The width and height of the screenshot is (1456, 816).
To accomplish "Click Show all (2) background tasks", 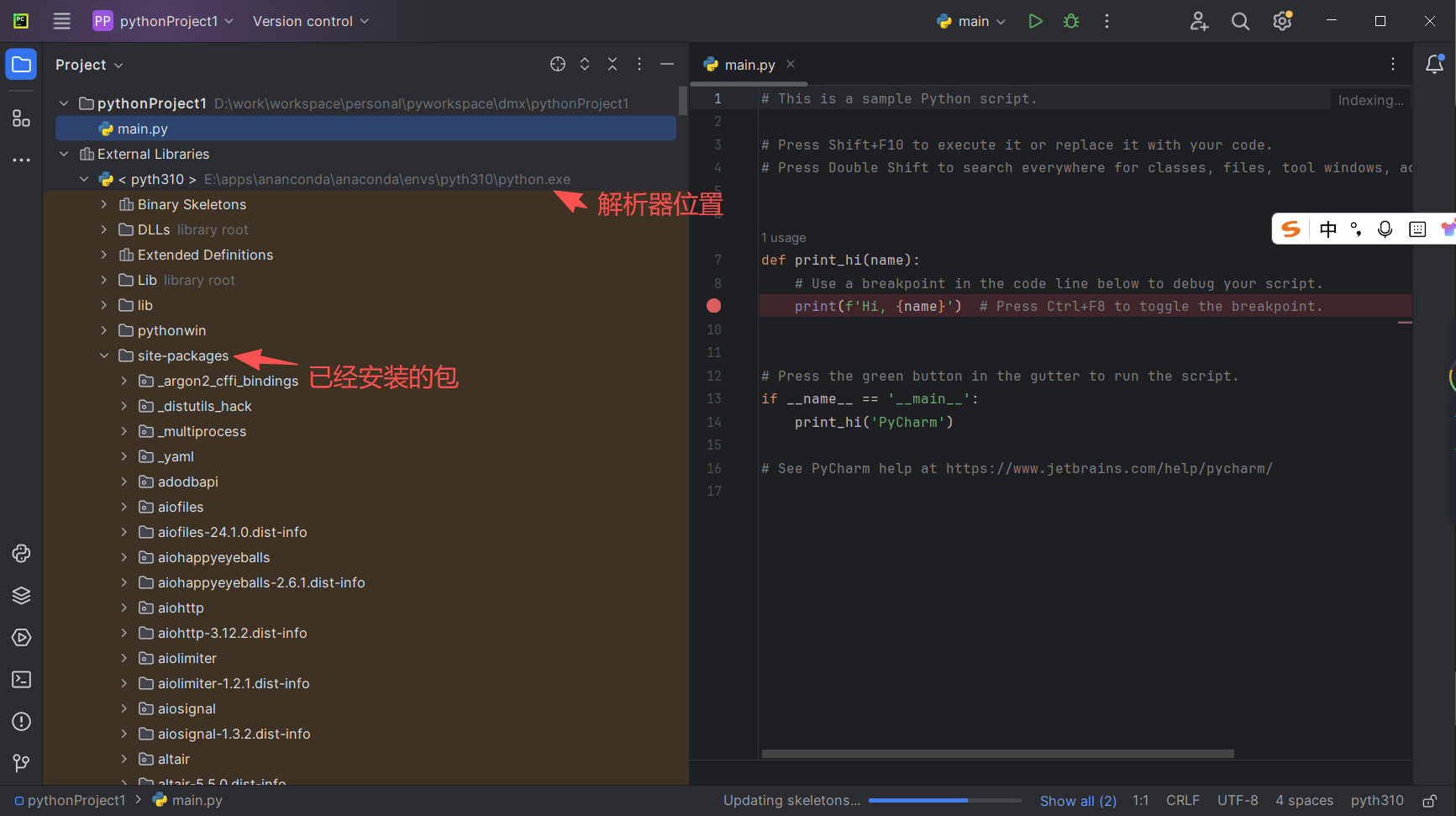I will pyautogui.click(x=1078, y=801).
